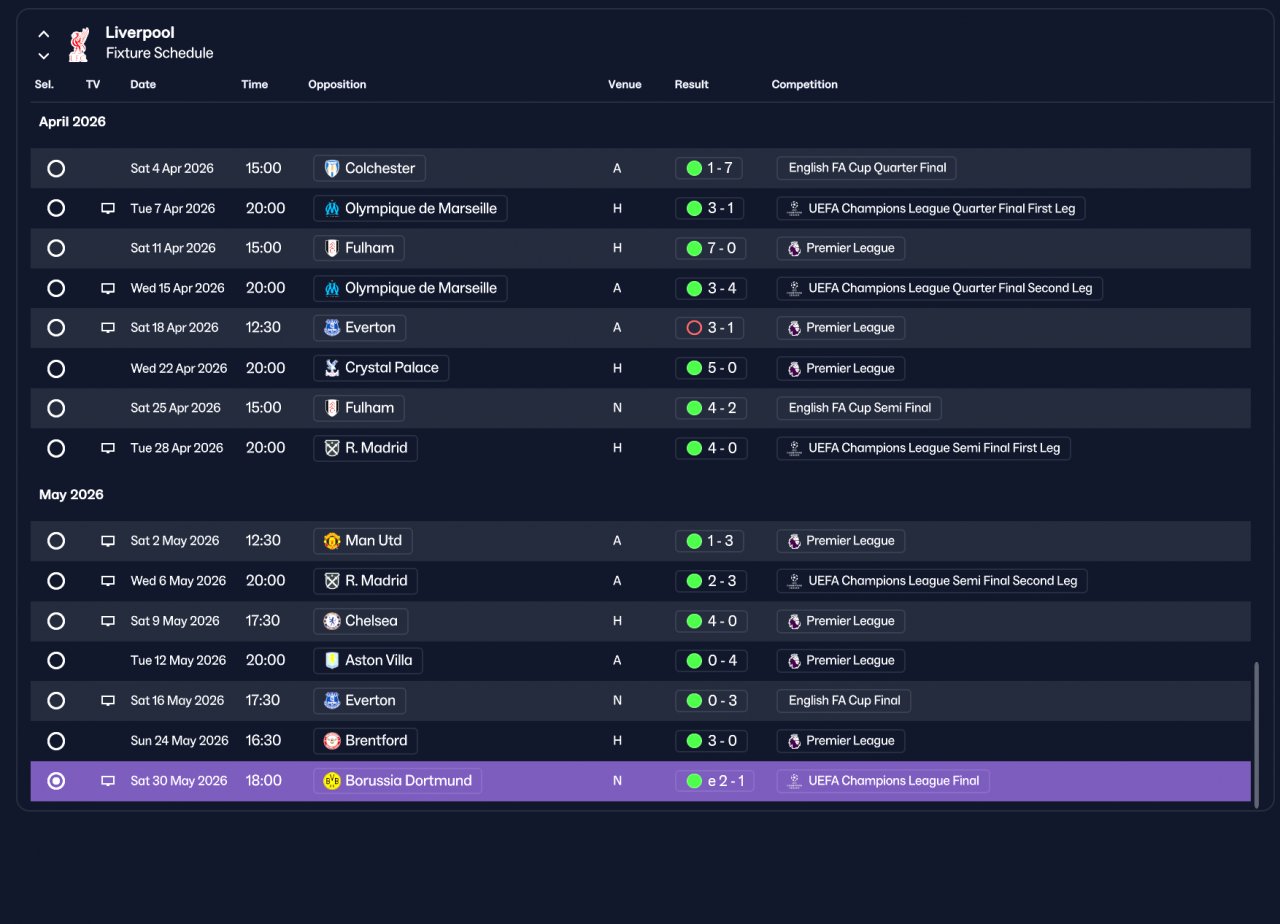Viewport: 1280px width, 924px height.
Task: Sort fixtures by Competition column header
Action: (804, 85)
